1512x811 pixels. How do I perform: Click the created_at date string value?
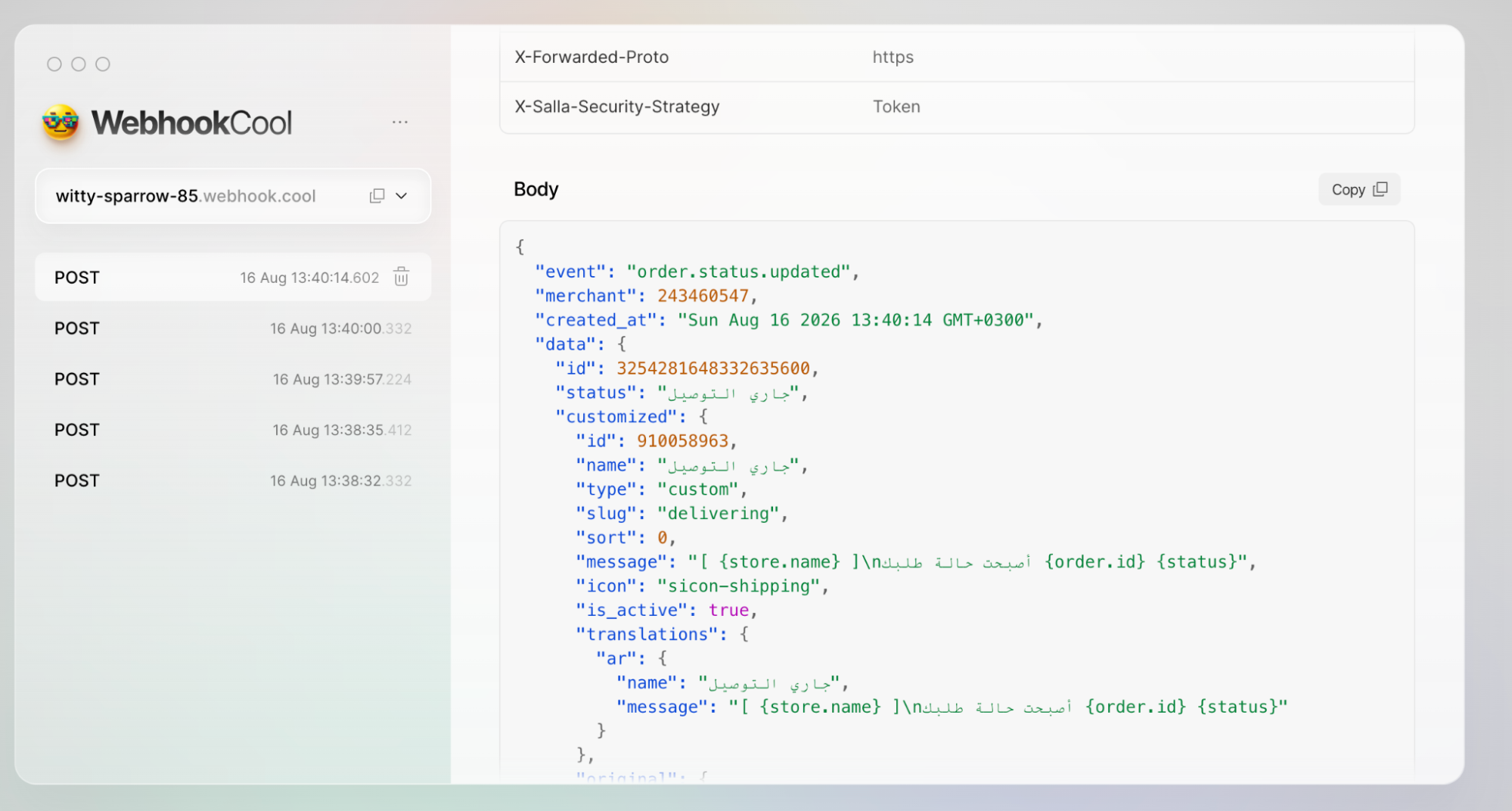point(855,320)
